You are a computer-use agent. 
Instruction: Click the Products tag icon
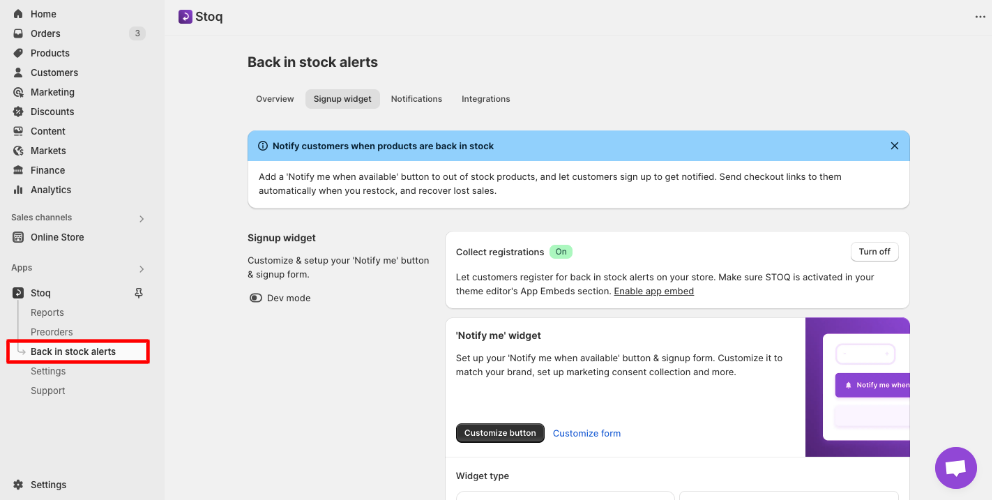(18, 53)
